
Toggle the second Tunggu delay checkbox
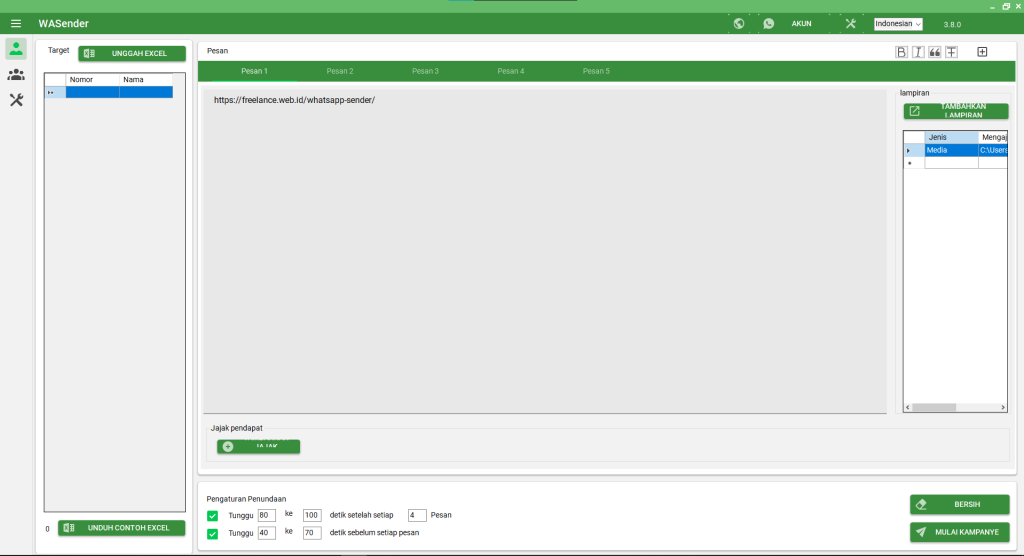pos(212,534)
